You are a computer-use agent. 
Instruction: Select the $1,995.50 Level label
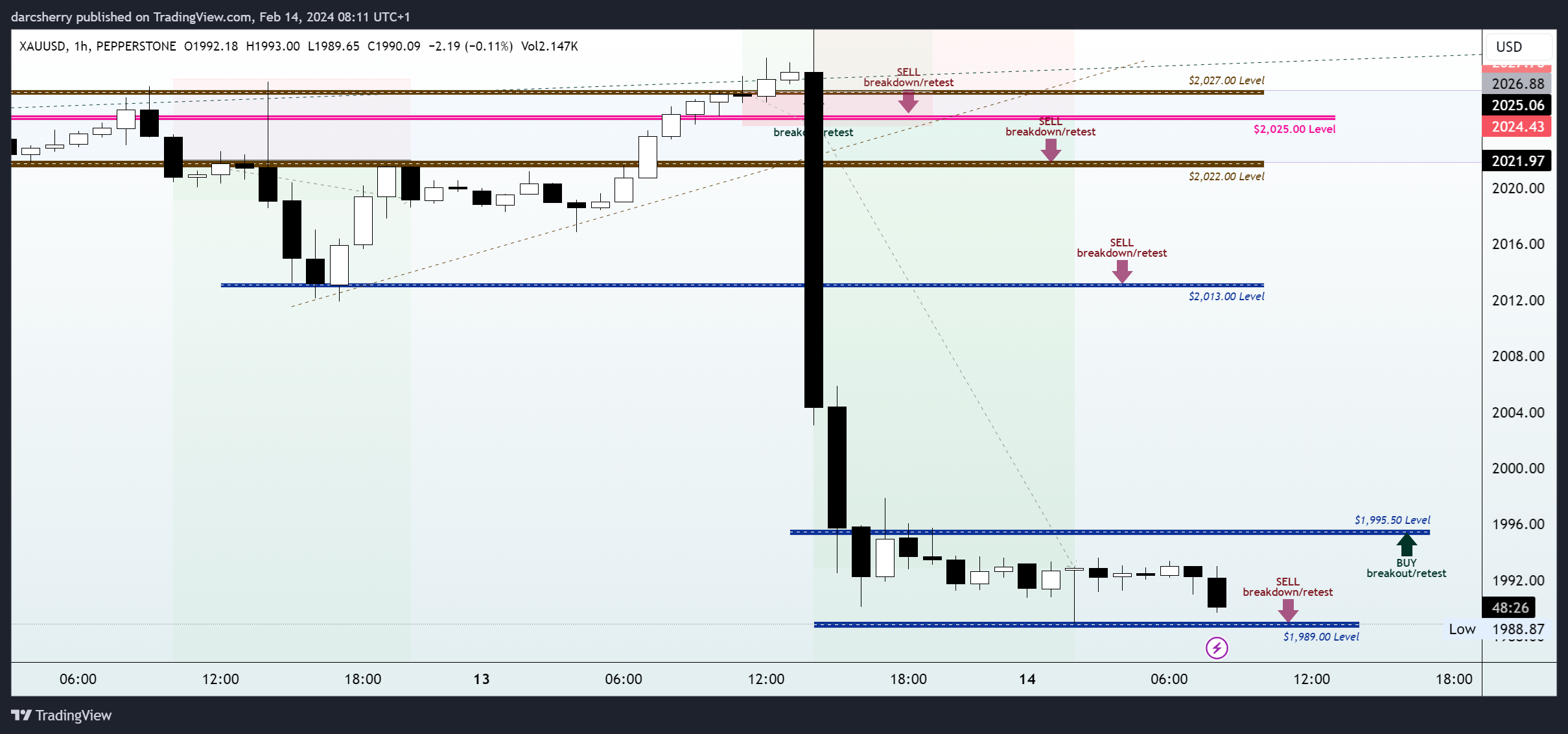tap(1392, 520)
